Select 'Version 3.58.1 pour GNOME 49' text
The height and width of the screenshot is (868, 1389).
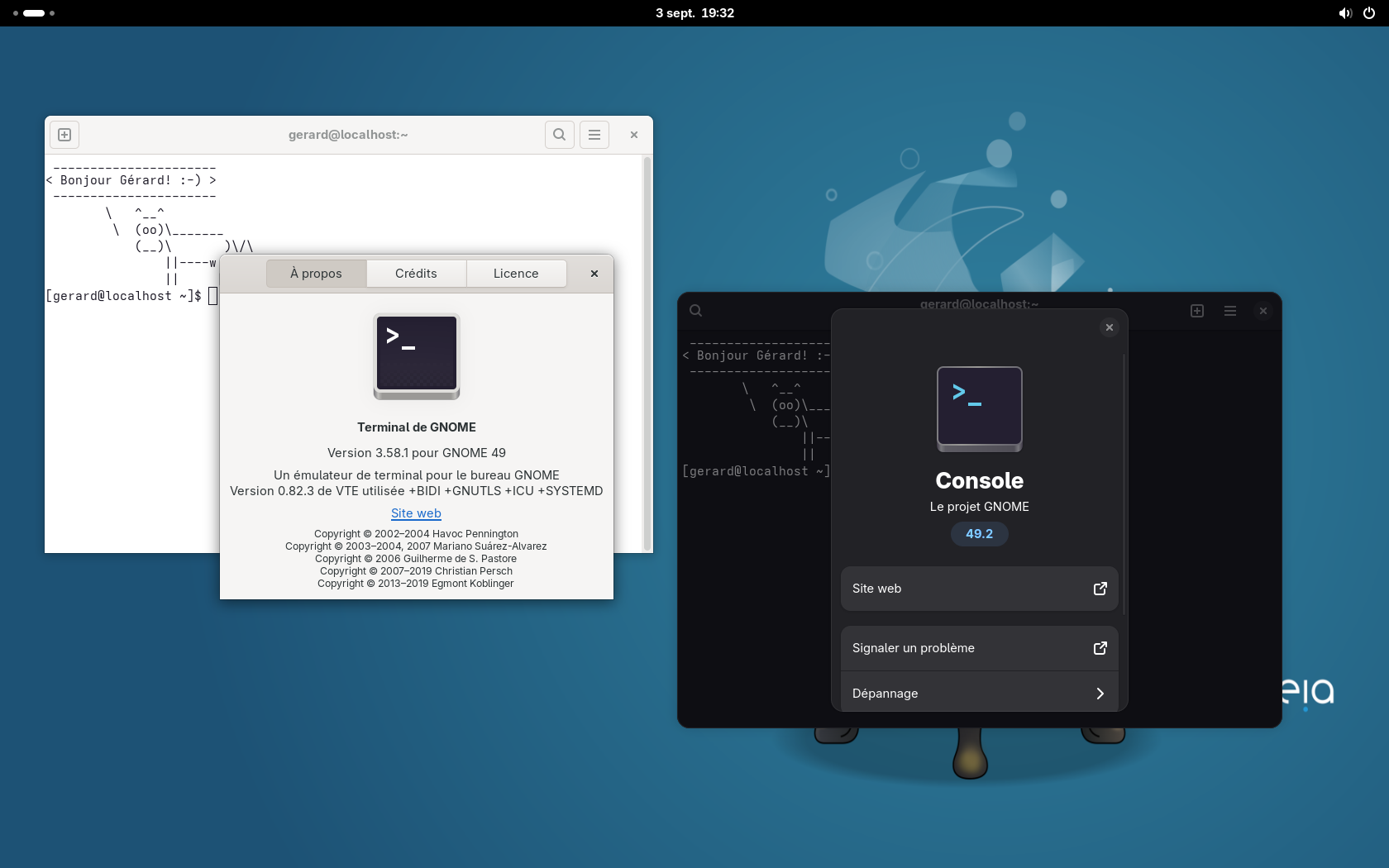click(417, 453)
